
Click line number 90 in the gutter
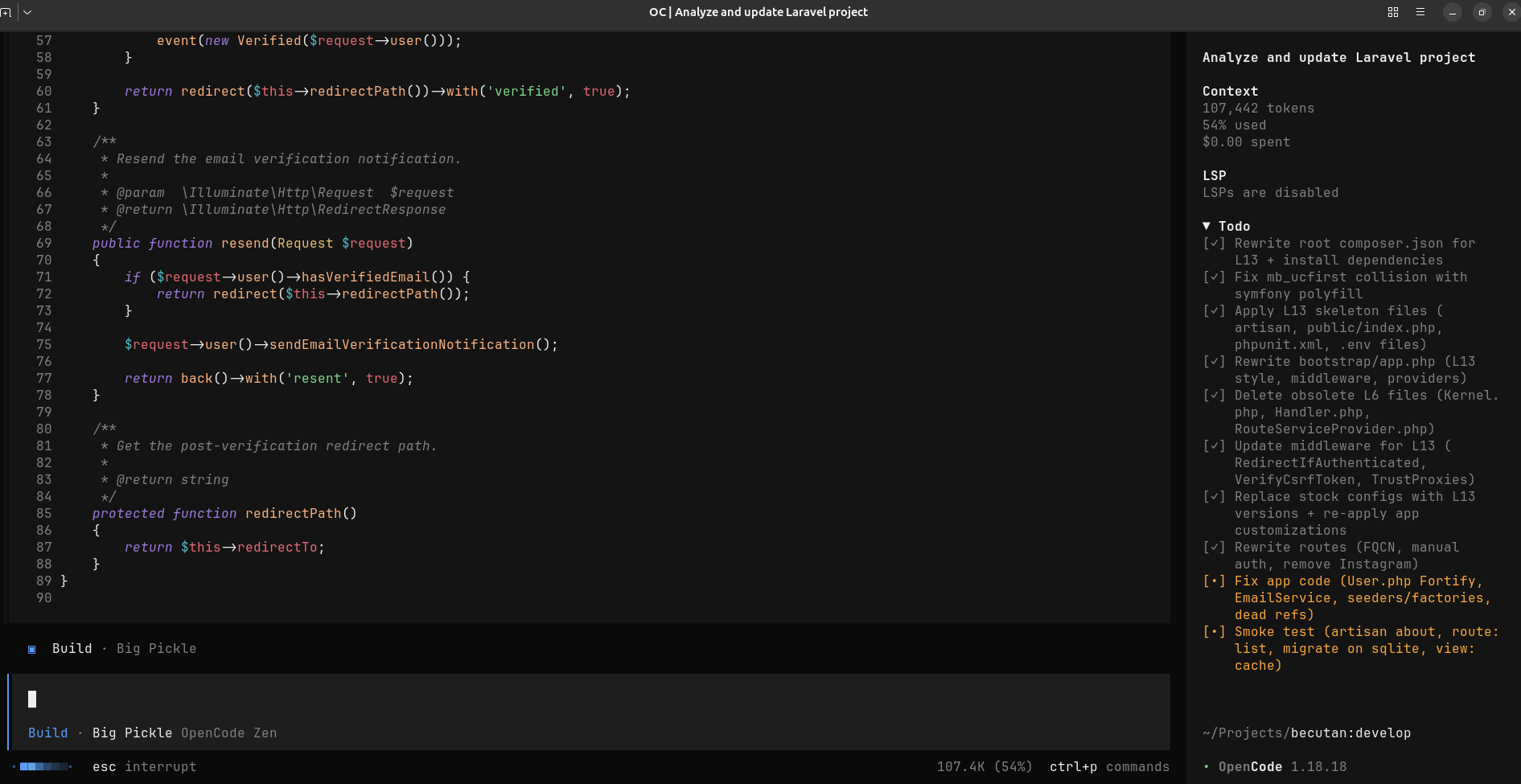[43, 597]
